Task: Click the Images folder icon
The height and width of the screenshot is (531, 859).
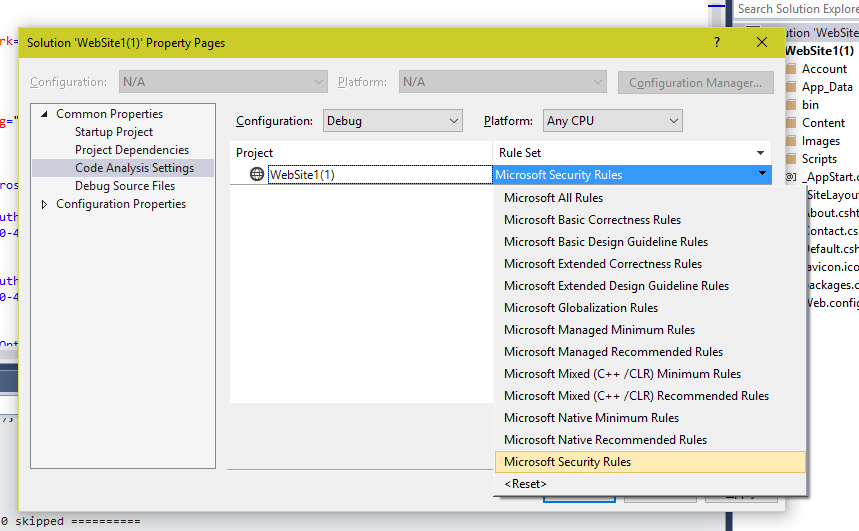Action: pos(791,141)
